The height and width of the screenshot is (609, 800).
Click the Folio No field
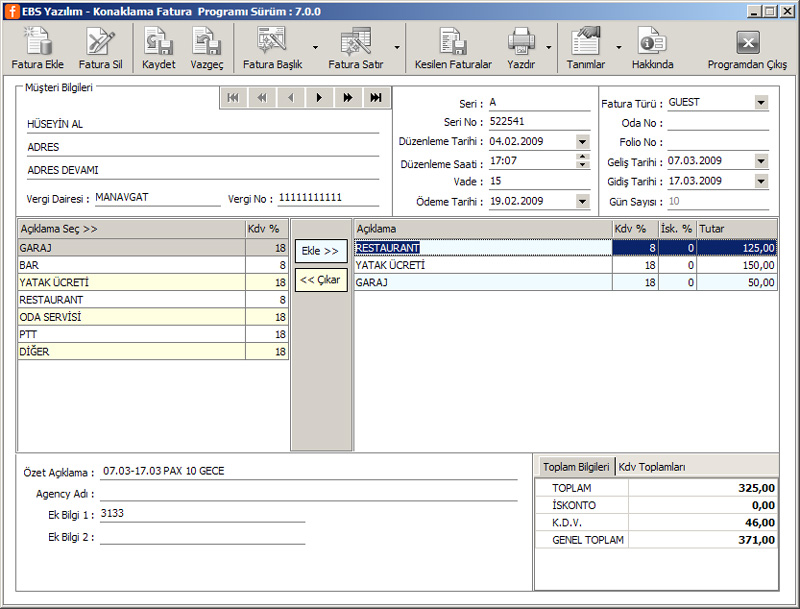[x=718, y=142]
